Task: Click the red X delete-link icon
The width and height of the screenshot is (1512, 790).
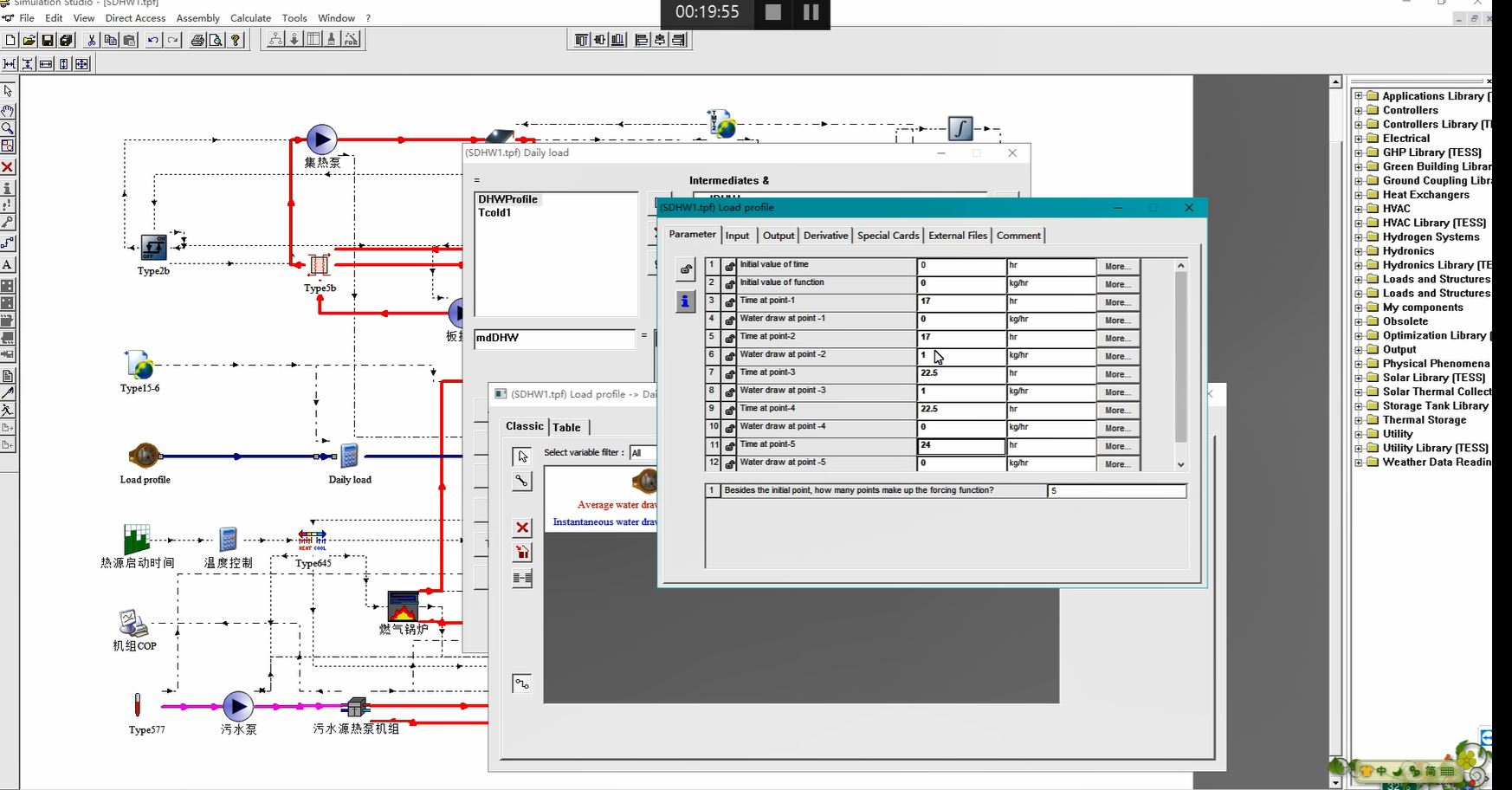Action: point(522,528)
